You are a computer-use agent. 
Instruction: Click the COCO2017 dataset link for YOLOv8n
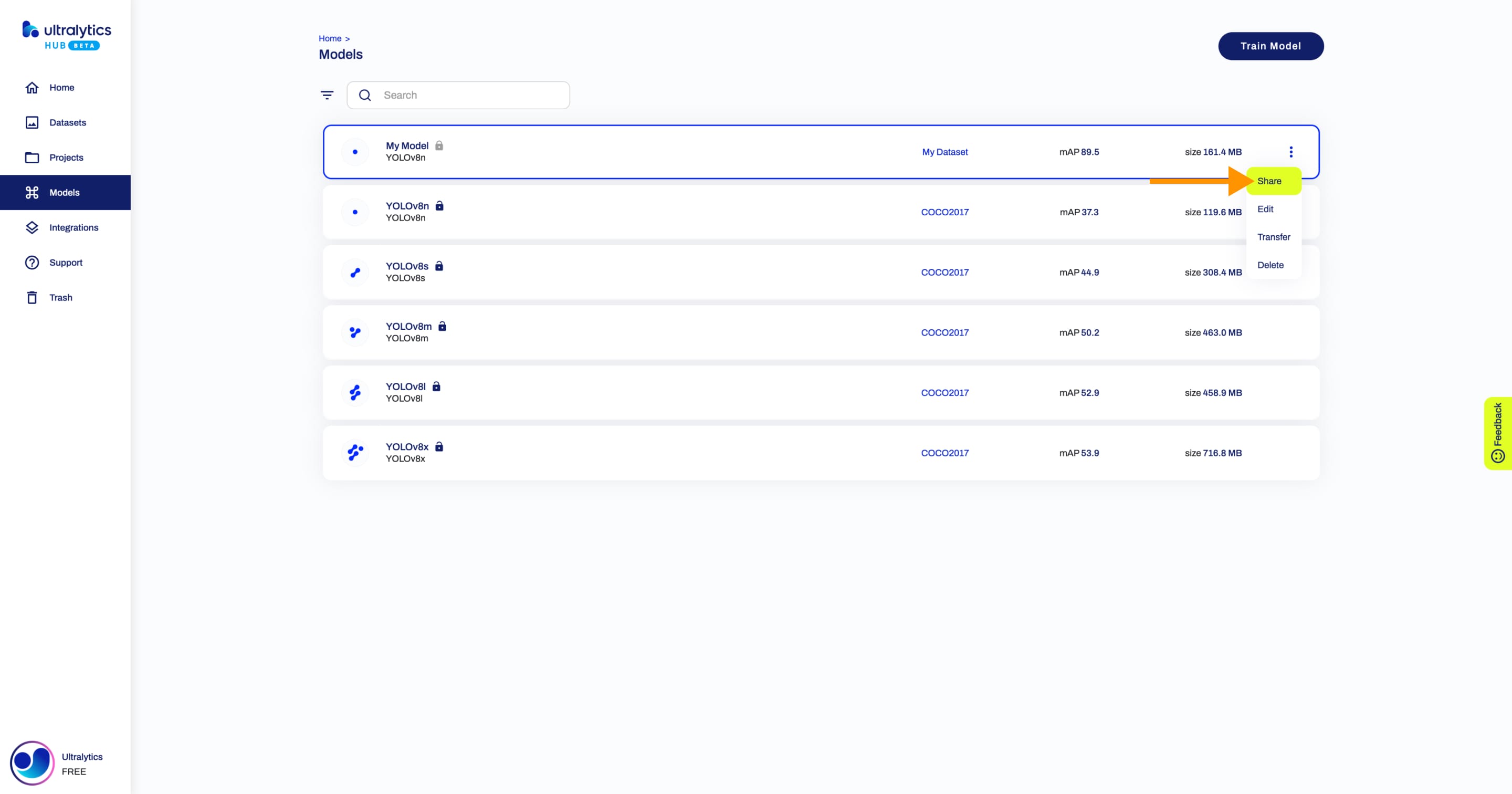(944, 211)
